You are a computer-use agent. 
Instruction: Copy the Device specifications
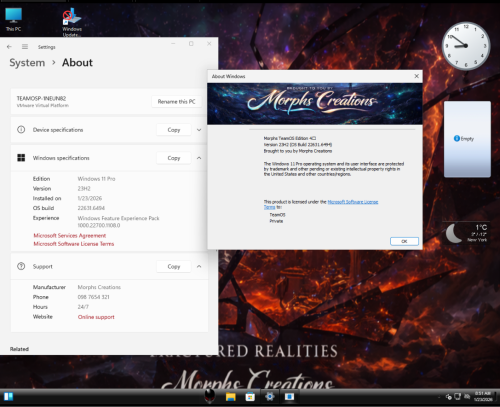point(174,130)
